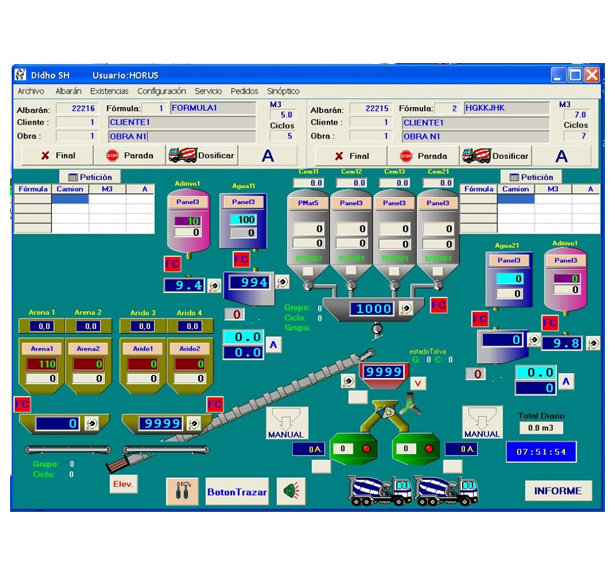Click the left MANUAL hopper icon
615x574 pixels.
[287, 423]
